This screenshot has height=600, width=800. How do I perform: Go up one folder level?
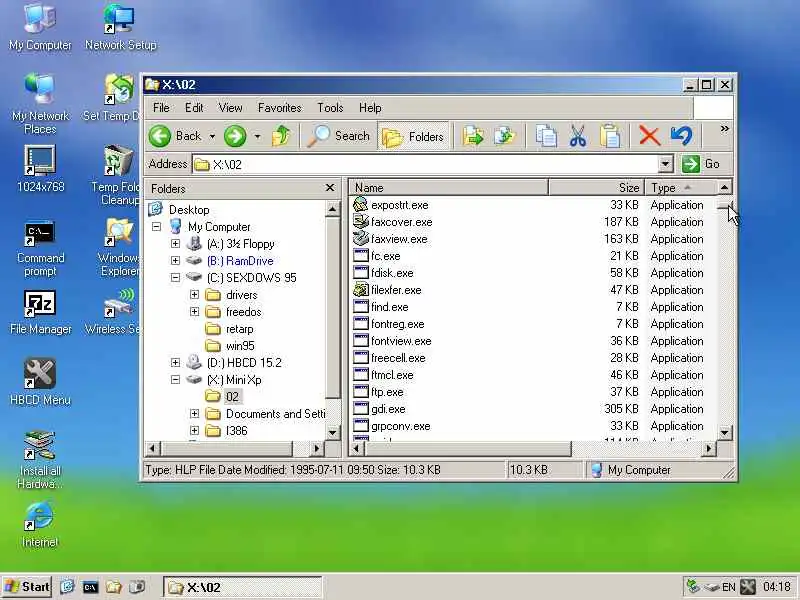281,136
